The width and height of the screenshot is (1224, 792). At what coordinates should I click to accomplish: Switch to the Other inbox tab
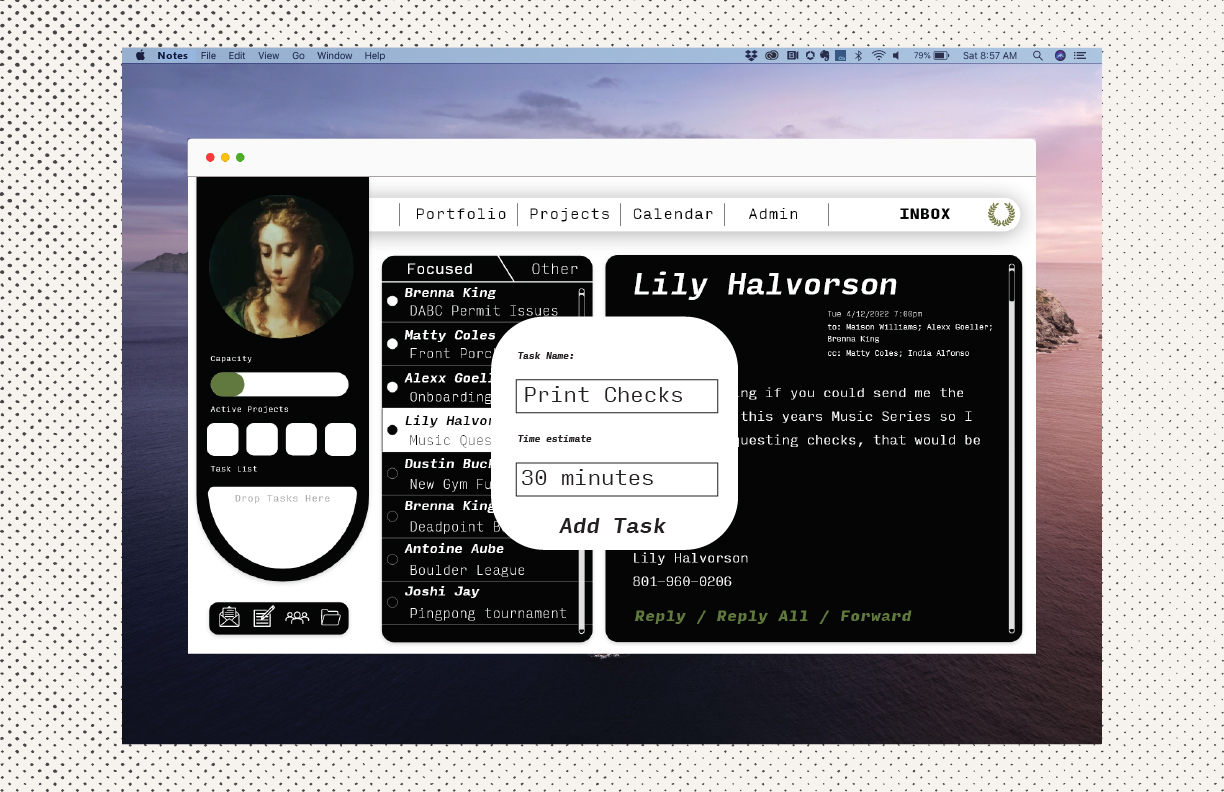(555, 269)
